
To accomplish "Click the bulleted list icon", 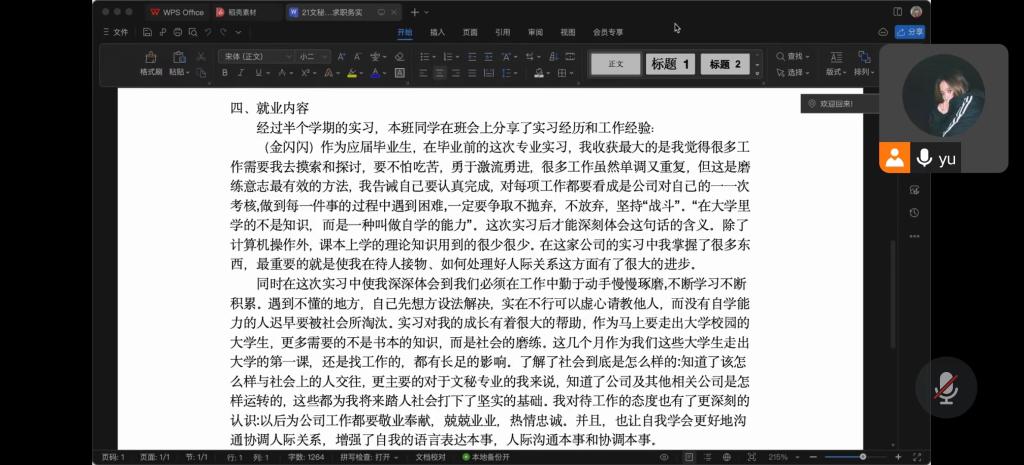I will [x=425, y=57].
